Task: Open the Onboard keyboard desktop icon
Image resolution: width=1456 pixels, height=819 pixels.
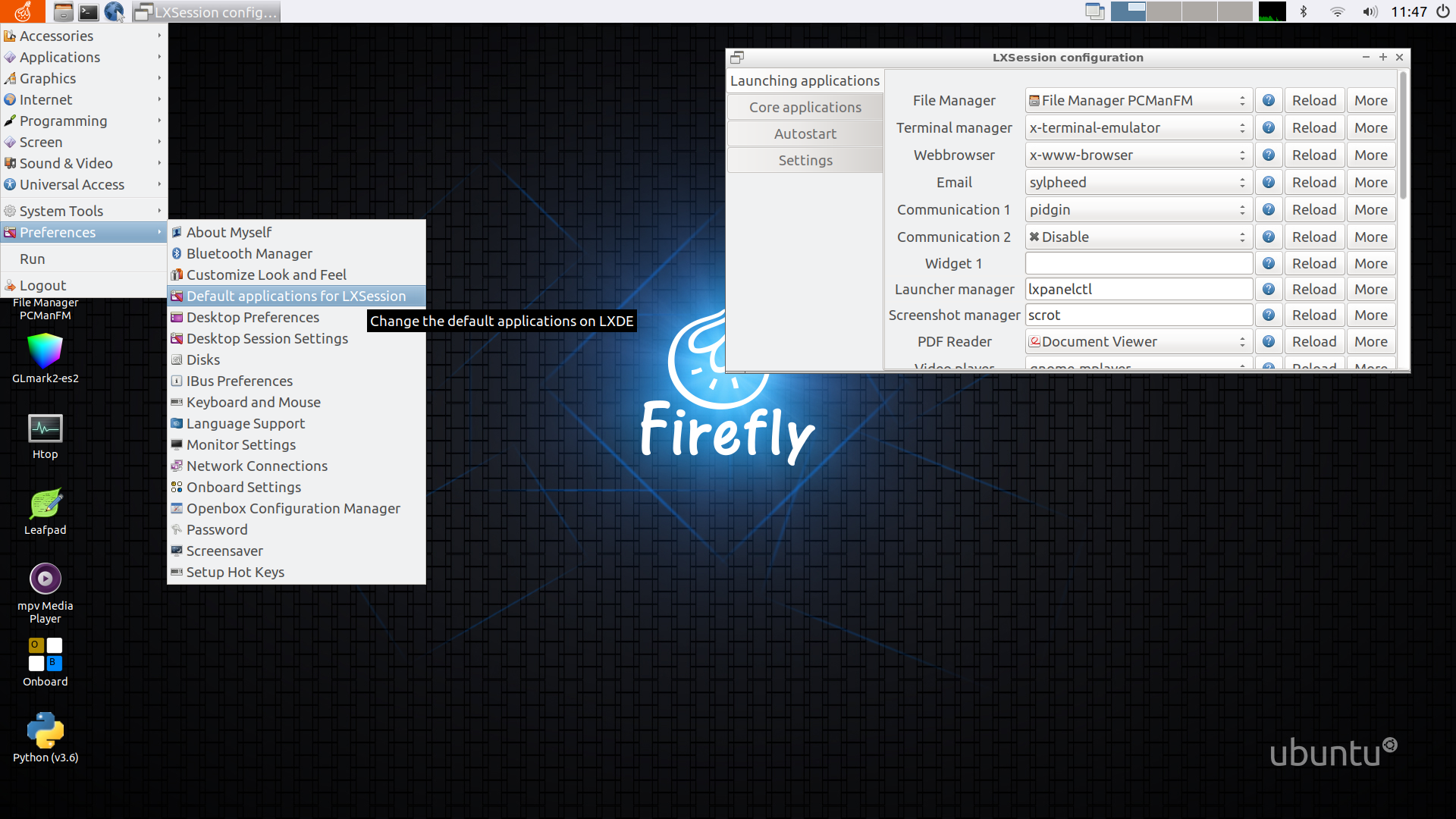Action: [45, 662]
